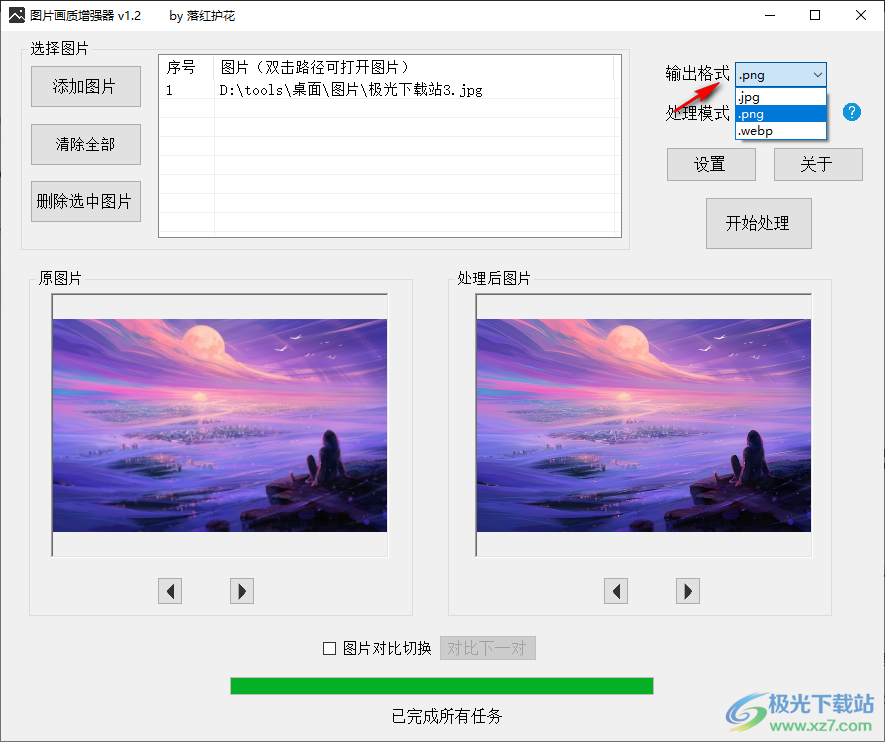Click the 已完成所有任务 status text

click(x=446, y=716)
